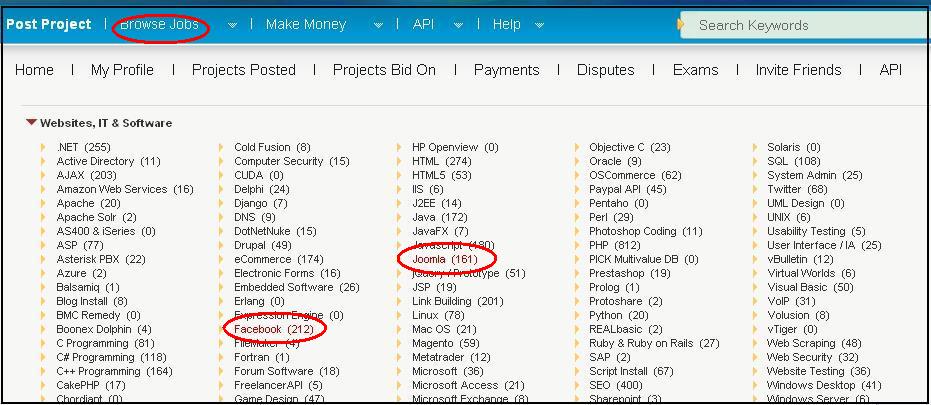Viewport: 931px width, 405px height.
Task: Open the API menu in blue bar
Action: click(x=423, y=24)
